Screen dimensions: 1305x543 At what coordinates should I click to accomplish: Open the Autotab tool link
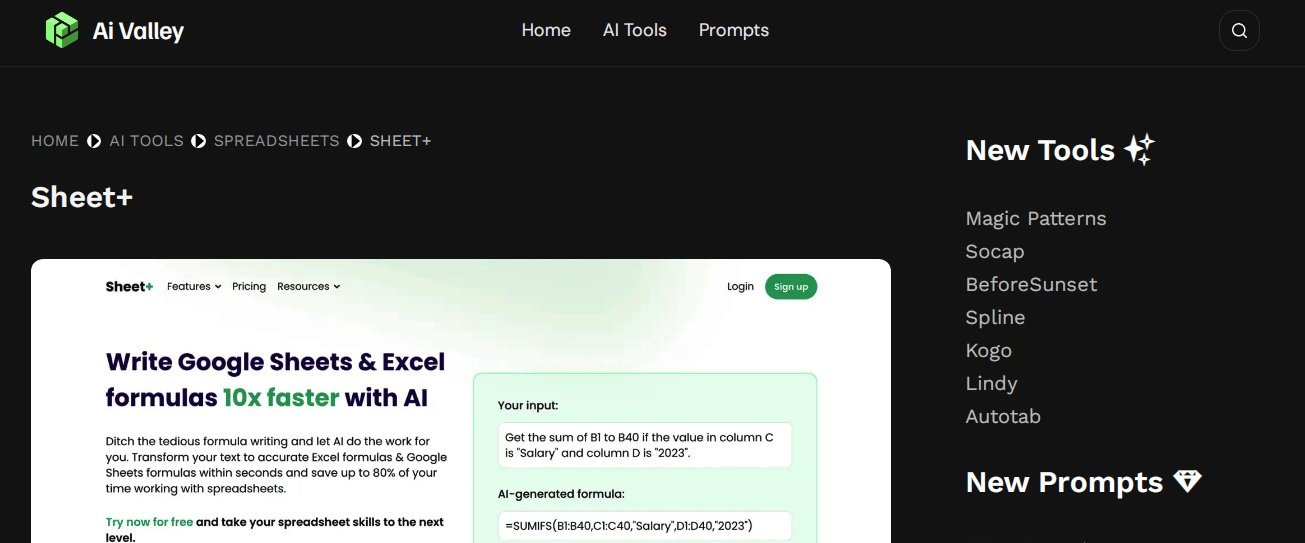1003,416
